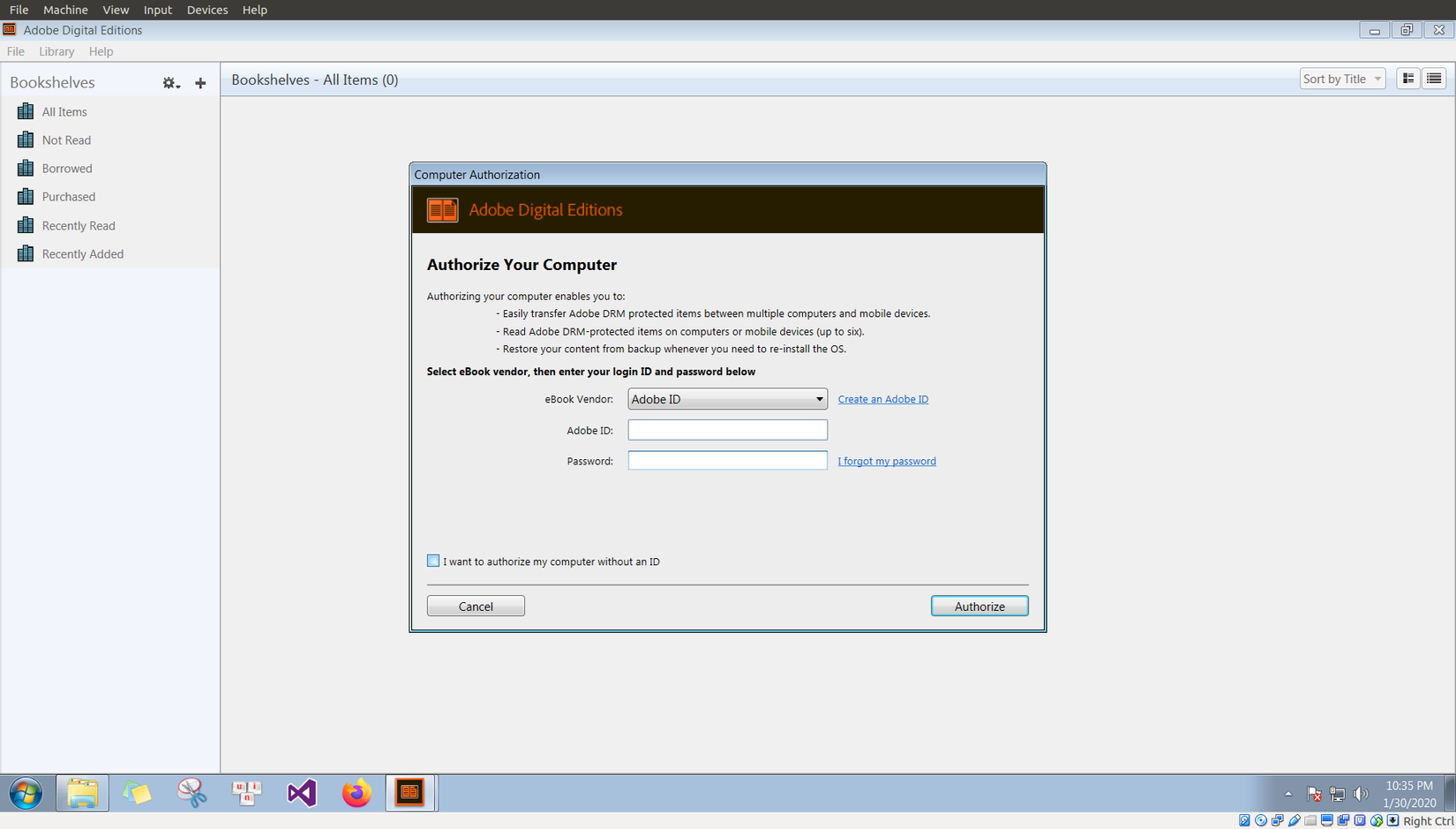This screenshot has width=1456, height=829.
Task: Select the Recently Added bookshelf label
Action: 83,253
